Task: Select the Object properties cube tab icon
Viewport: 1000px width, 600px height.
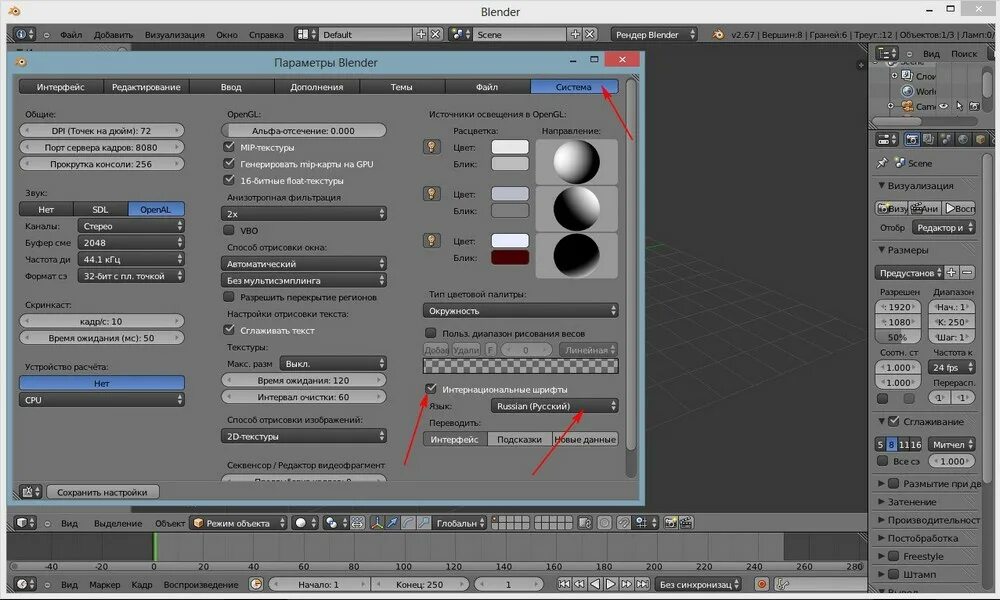Action: pos(980,140)
